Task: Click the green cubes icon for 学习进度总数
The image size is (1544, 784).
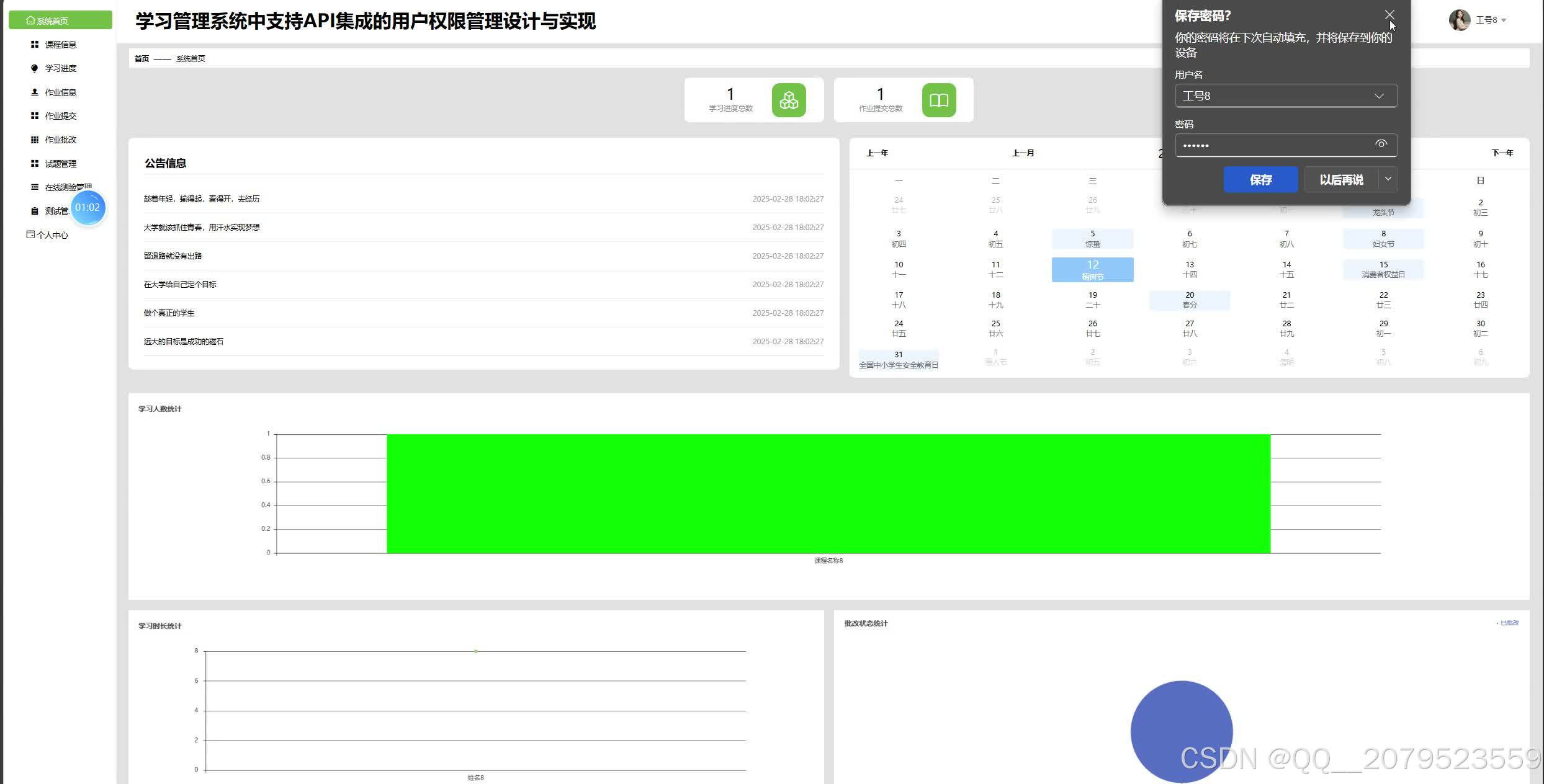Action: pos(789,100)
